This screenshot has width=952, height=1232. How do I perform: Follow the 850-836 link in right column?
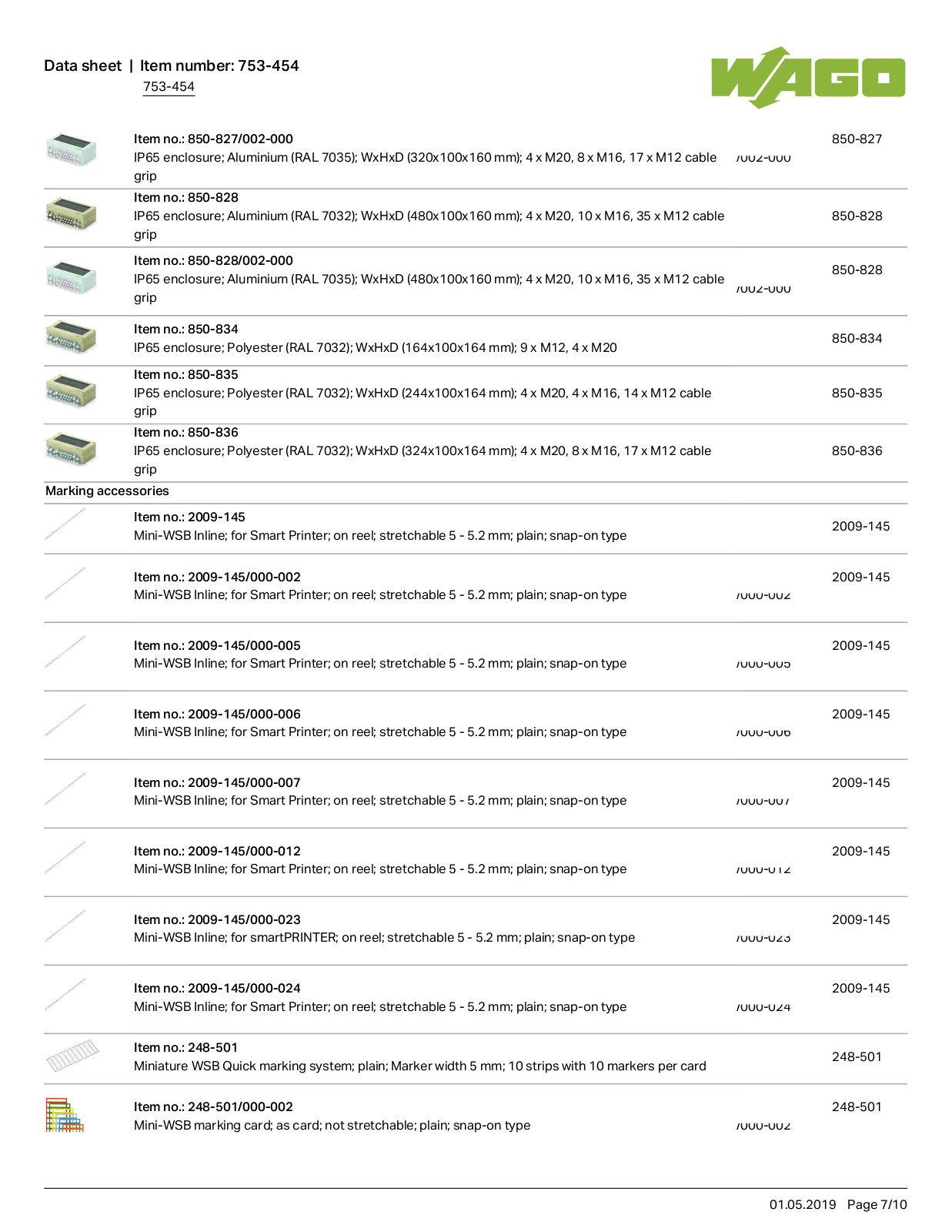857,450
